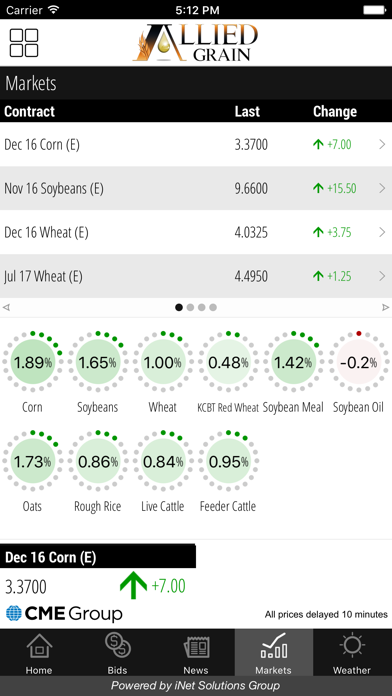Tap the CME Group logo

pos(64,613)
